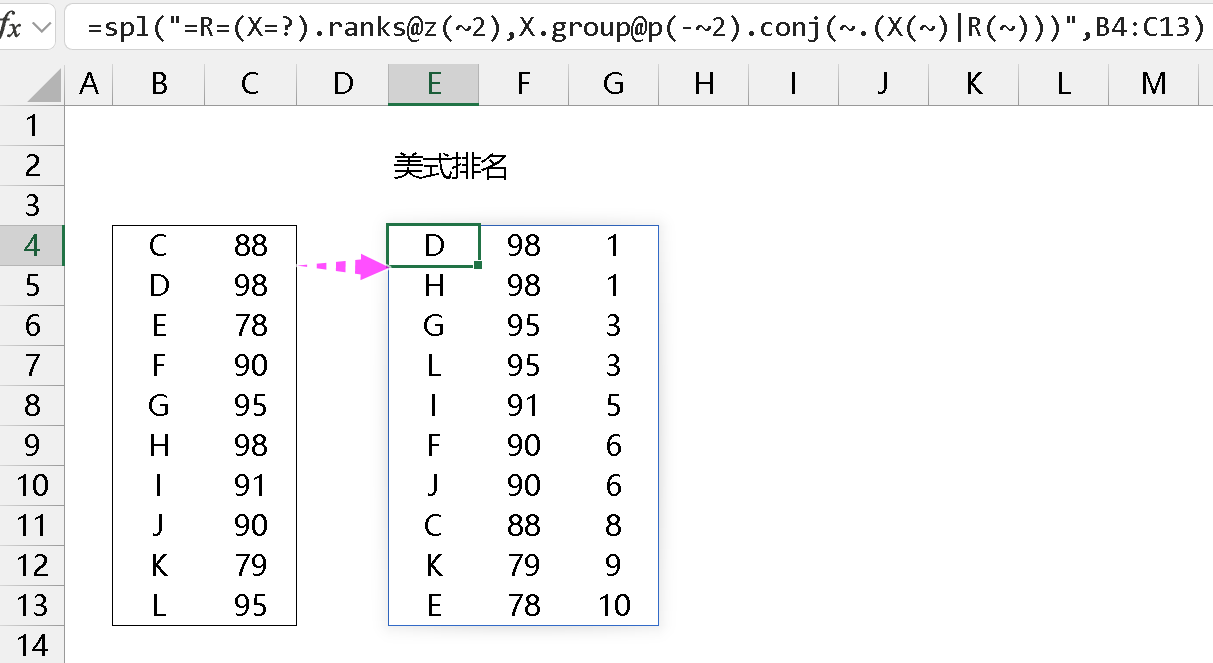Click the select-all corner triangle

(45, 85)
